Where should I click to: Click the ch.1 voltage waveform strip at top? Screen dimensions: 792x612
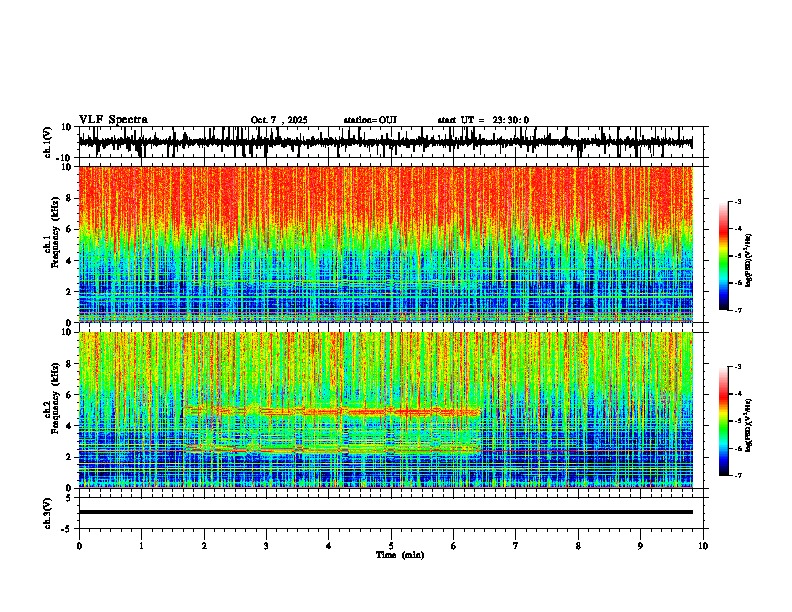click(x=386, y=142)
